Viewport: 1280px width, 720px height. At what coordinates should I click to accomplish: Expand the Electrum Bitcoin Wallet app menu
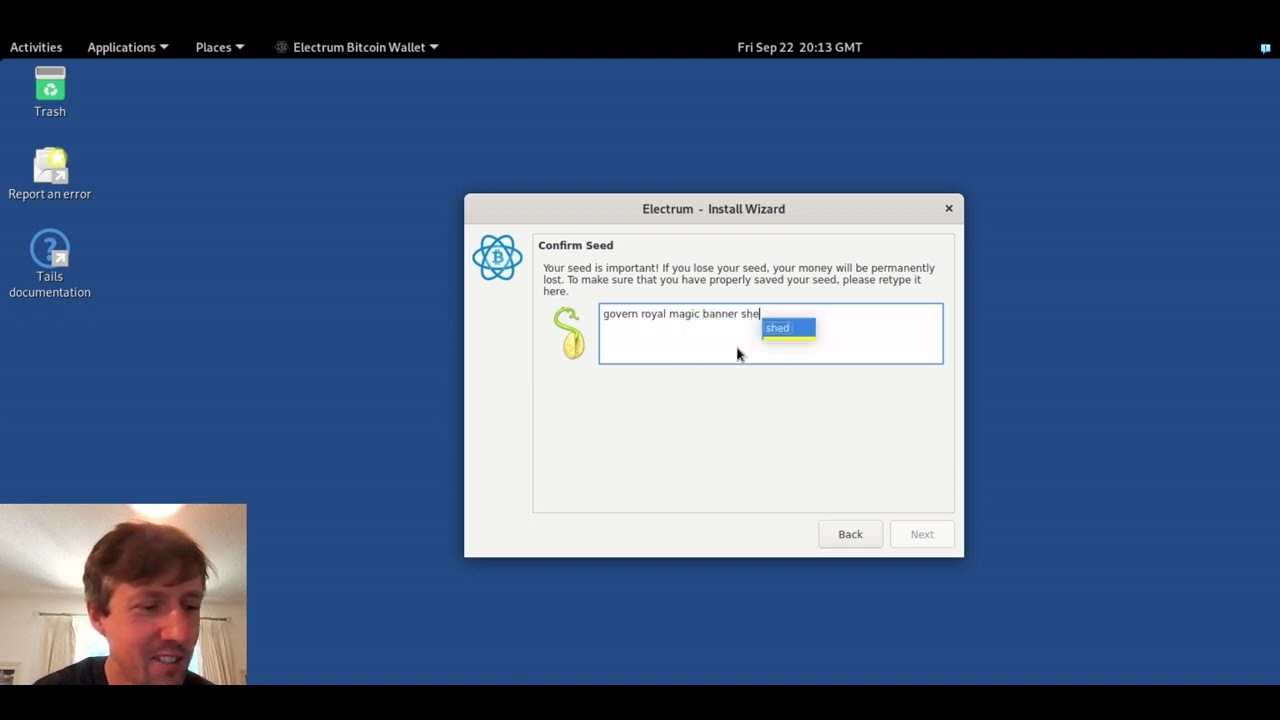point(366,47)
